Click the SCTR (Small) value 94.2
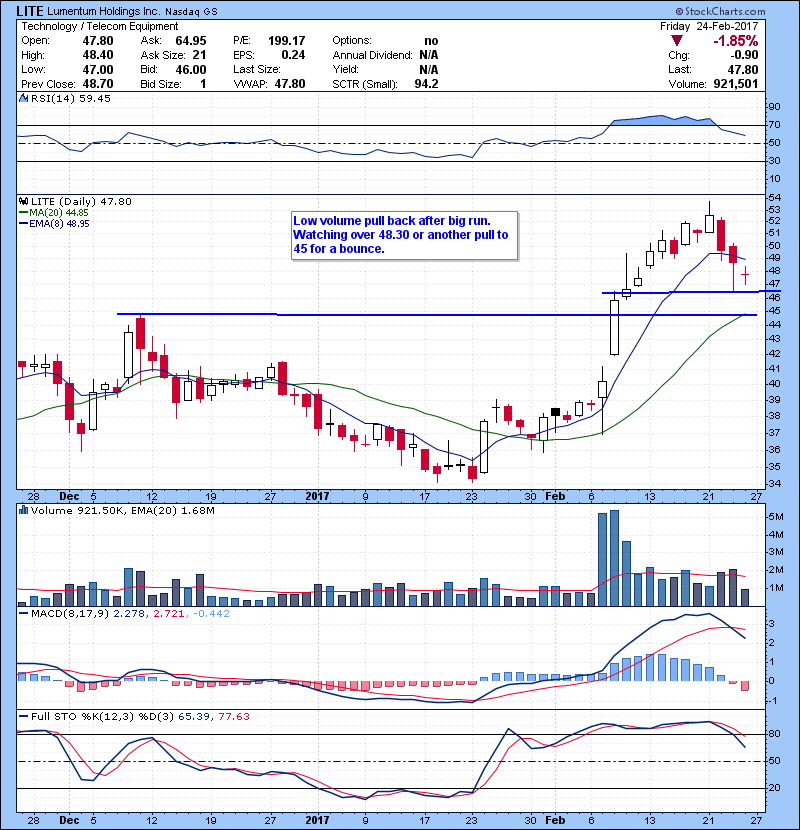Image resolution: width=800 pixels, height=830 pixels. [x=426, y=84]
